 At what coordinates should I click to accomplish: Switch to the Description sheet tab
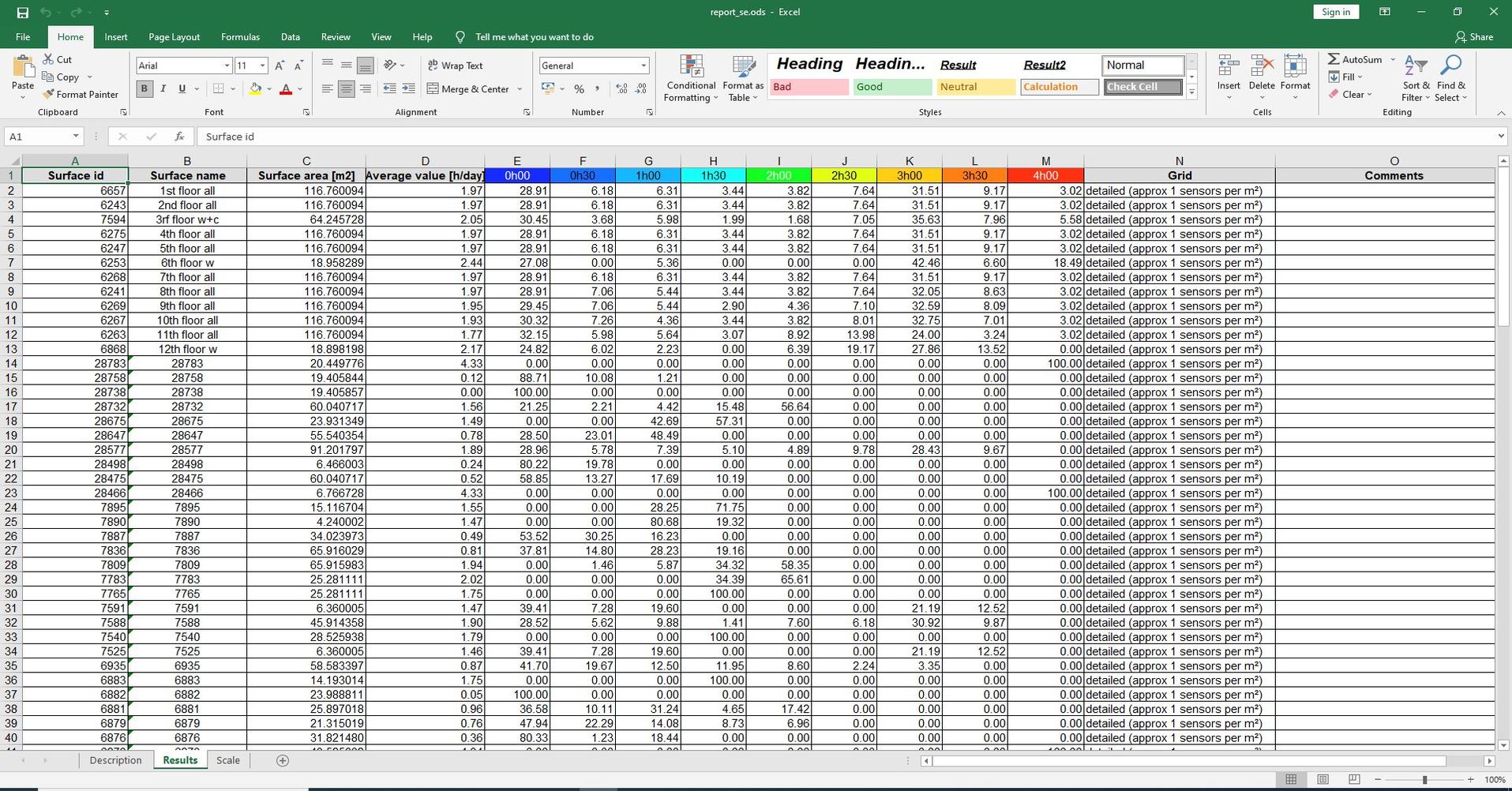click(x=115, y=760)
